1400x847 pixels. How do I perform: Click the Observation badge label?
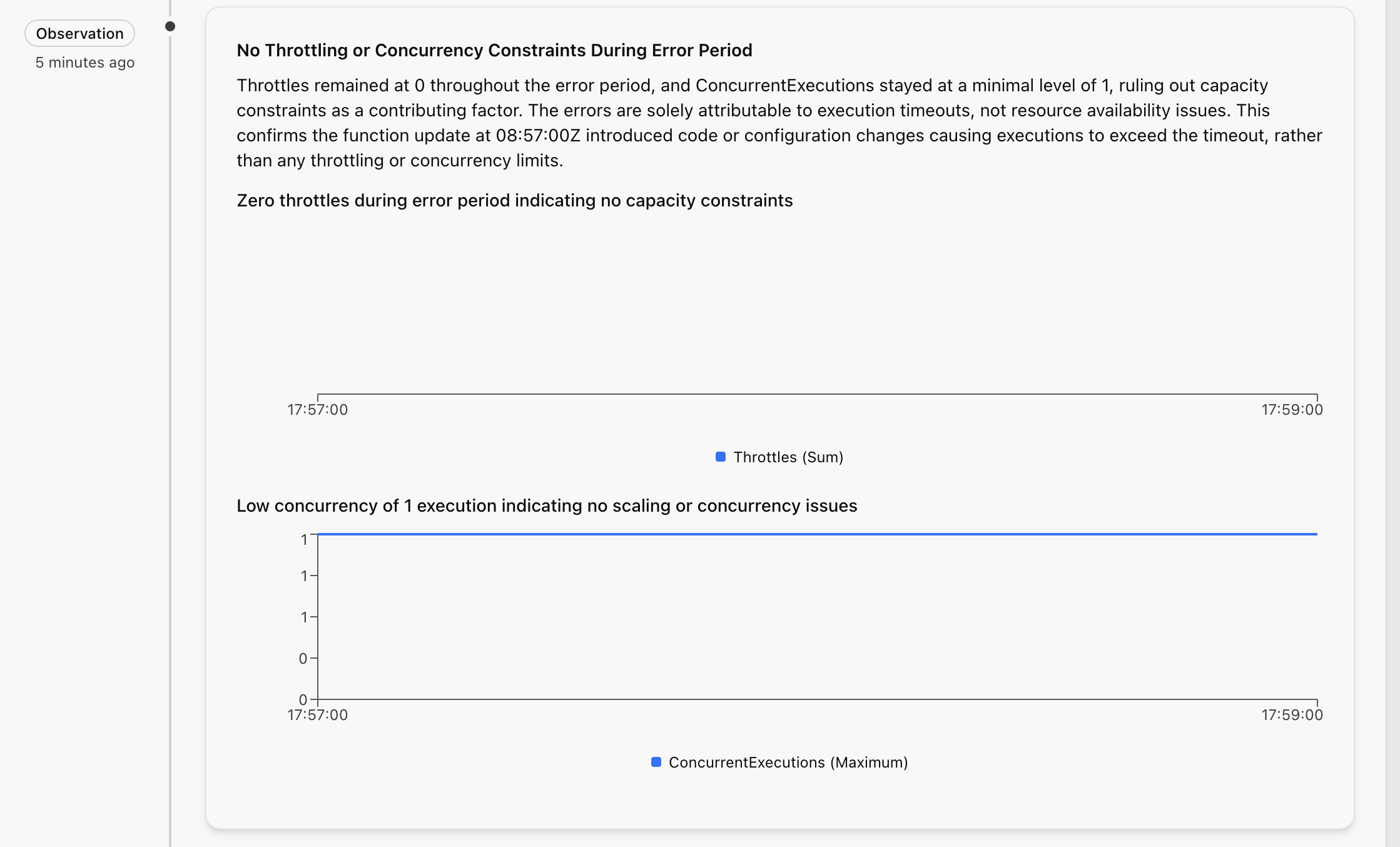tap(79, 34)
